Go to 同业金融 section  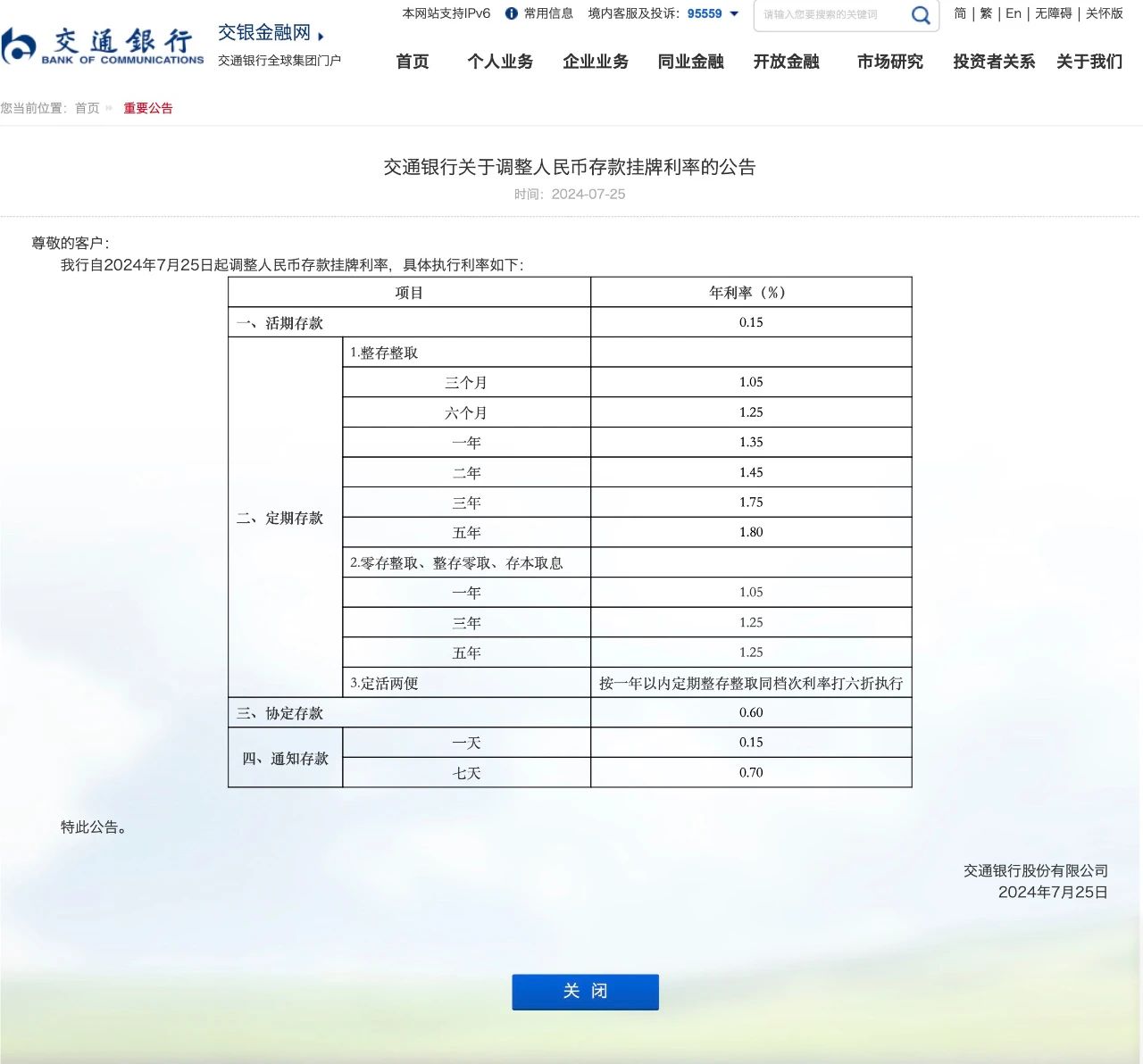tap(690, 62)
